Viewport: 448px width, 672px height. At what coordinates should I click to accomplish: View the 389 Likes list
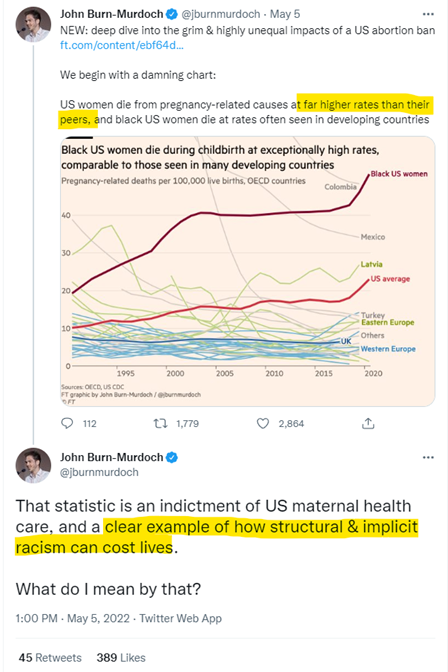121,657
